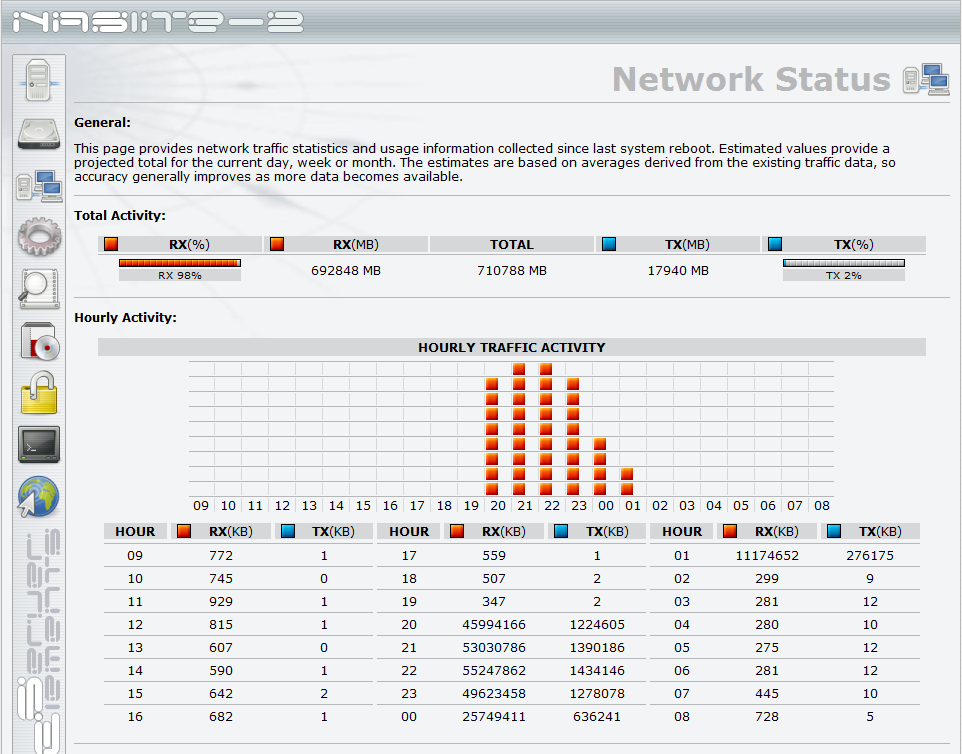Open the CD disc sidebar icon
The height and width of the screenshot is (754, 962).
tap(39, 342)
